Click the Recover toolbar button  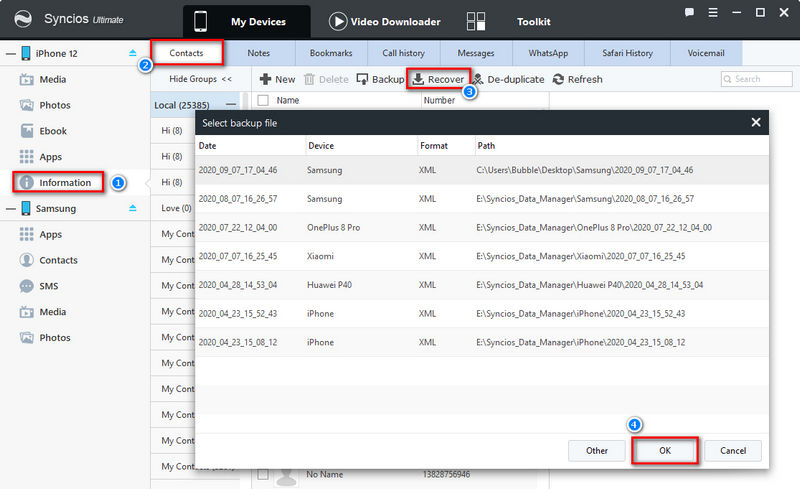pos(438,79)
